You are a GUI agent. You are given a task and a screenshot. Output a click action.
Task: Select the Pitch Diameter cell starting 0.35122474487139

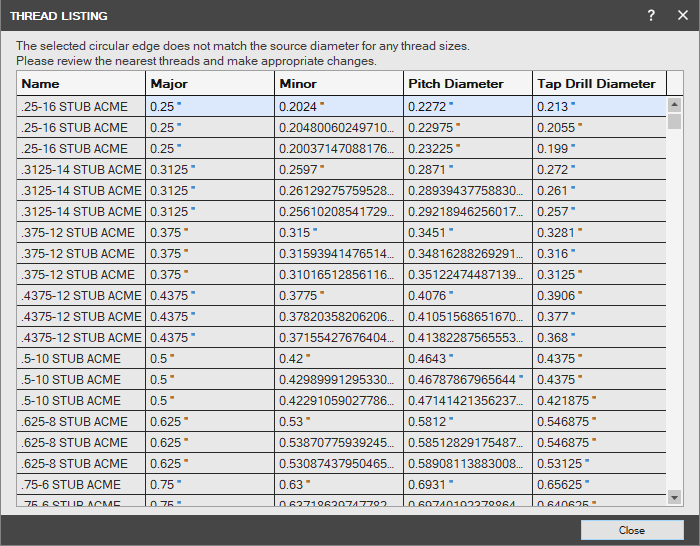click(468, 275)
